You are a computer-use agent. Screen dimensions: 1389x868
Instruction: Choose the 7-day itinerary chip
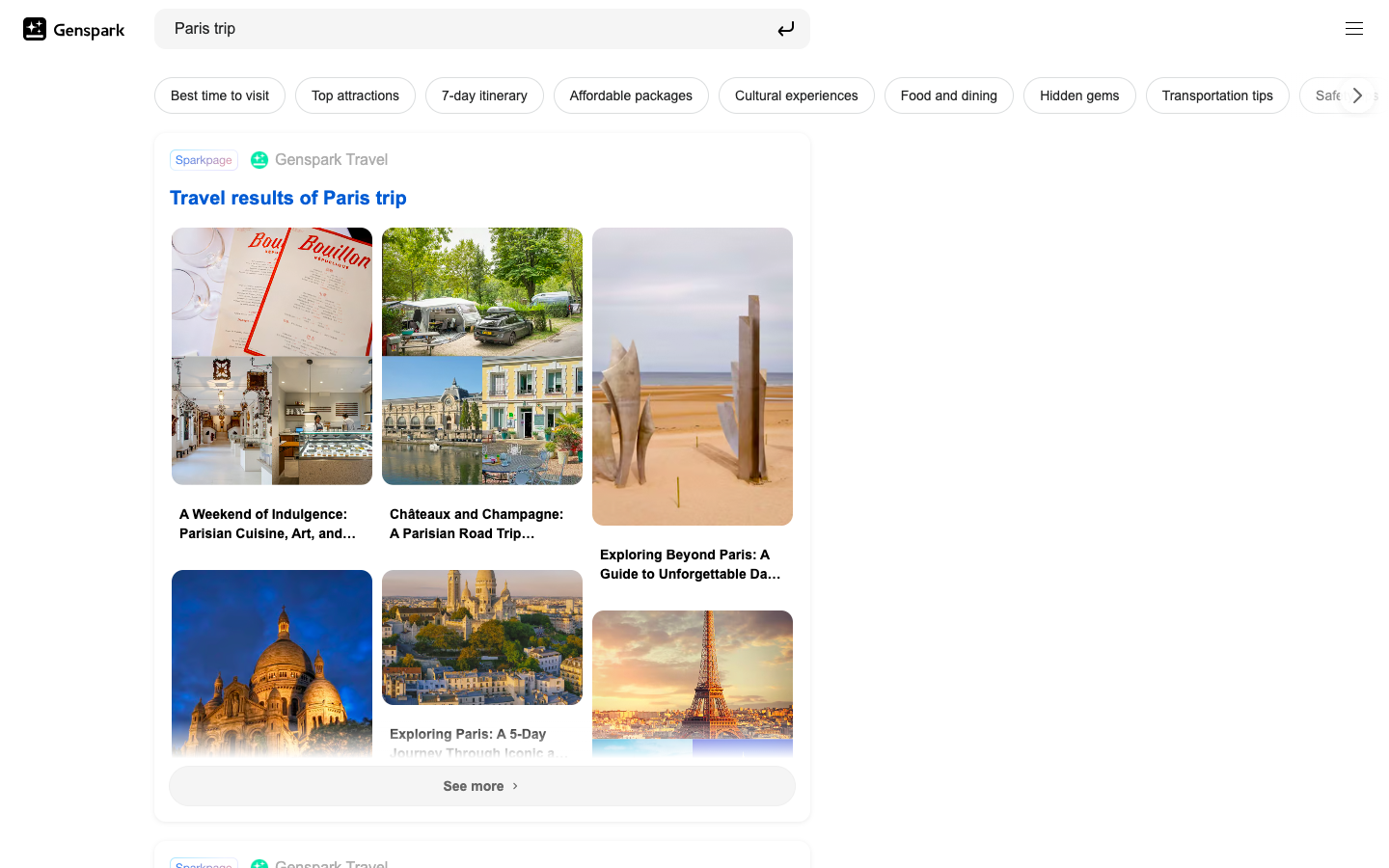[x=484, y=95]
